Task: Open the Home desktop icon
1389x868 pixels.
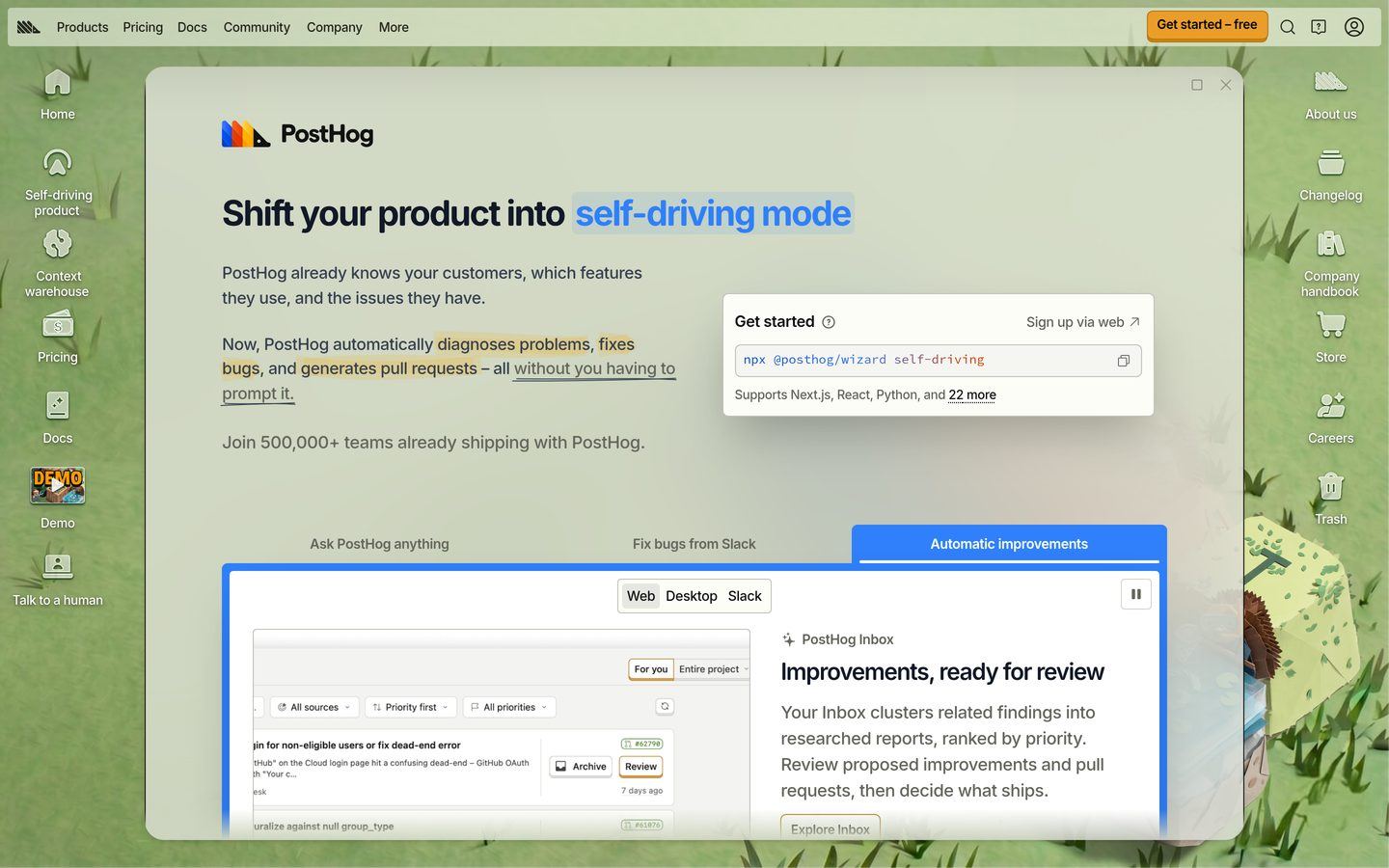Action: coord(57,95)
